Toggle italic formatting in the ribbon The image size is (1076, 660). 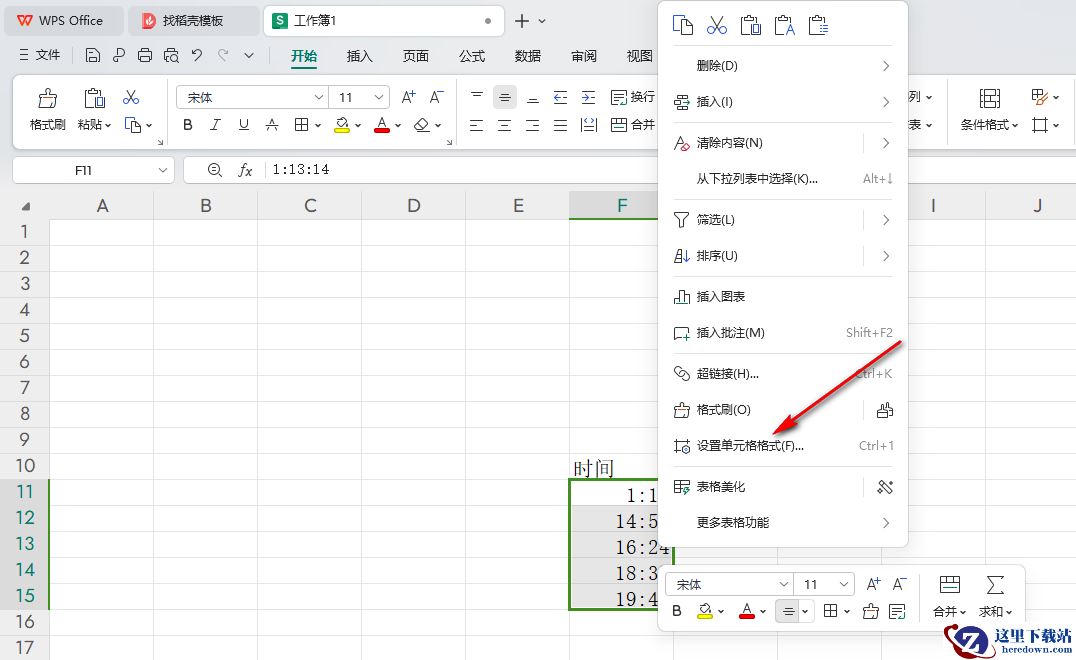[215, 125]
